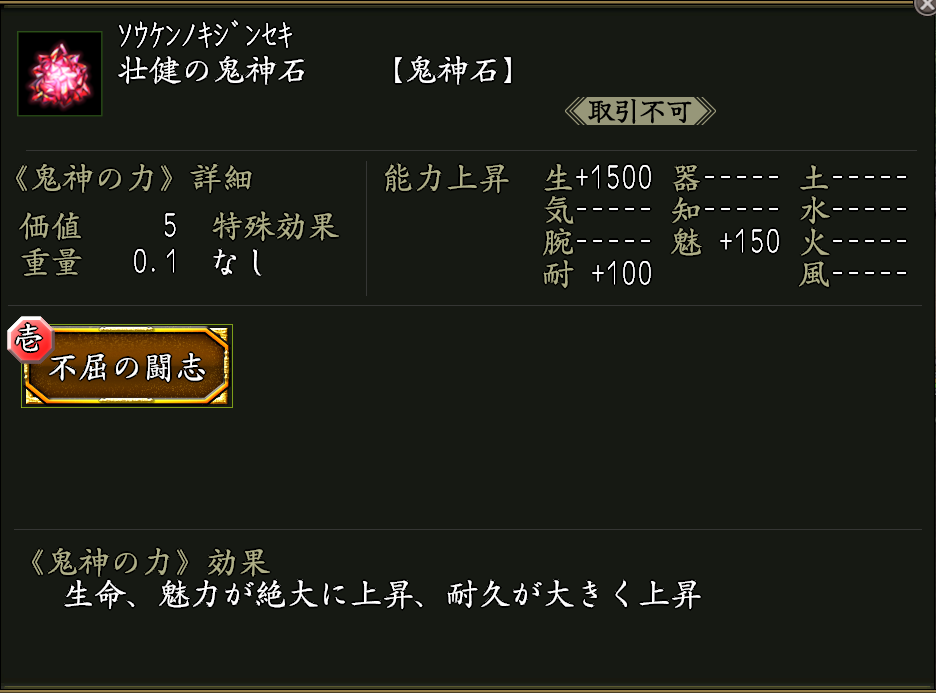Click the 魅 +150 charm stat

click(x=726, y=242)
